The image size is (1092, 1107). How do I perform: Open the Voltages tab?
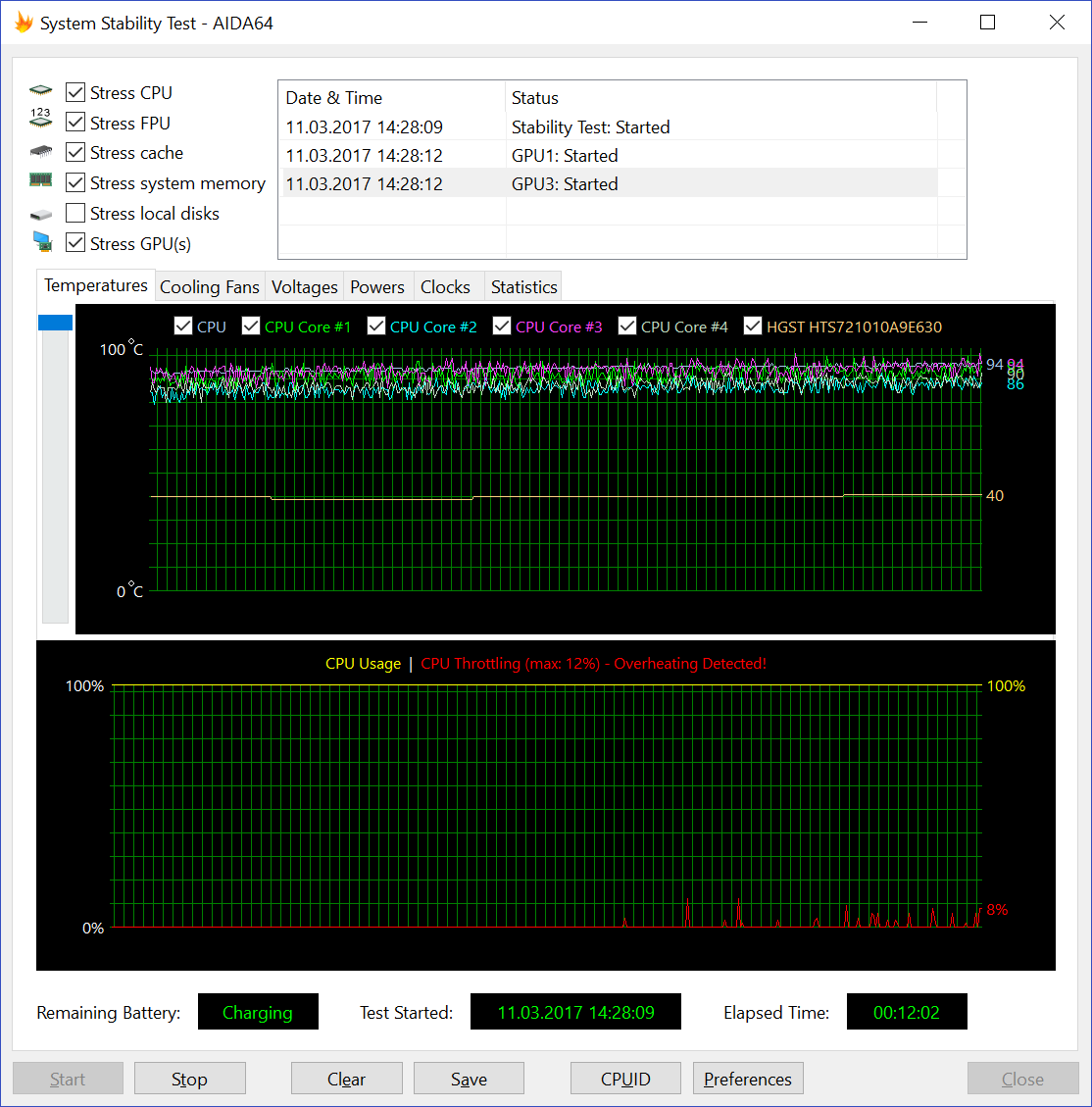[304, 286]
